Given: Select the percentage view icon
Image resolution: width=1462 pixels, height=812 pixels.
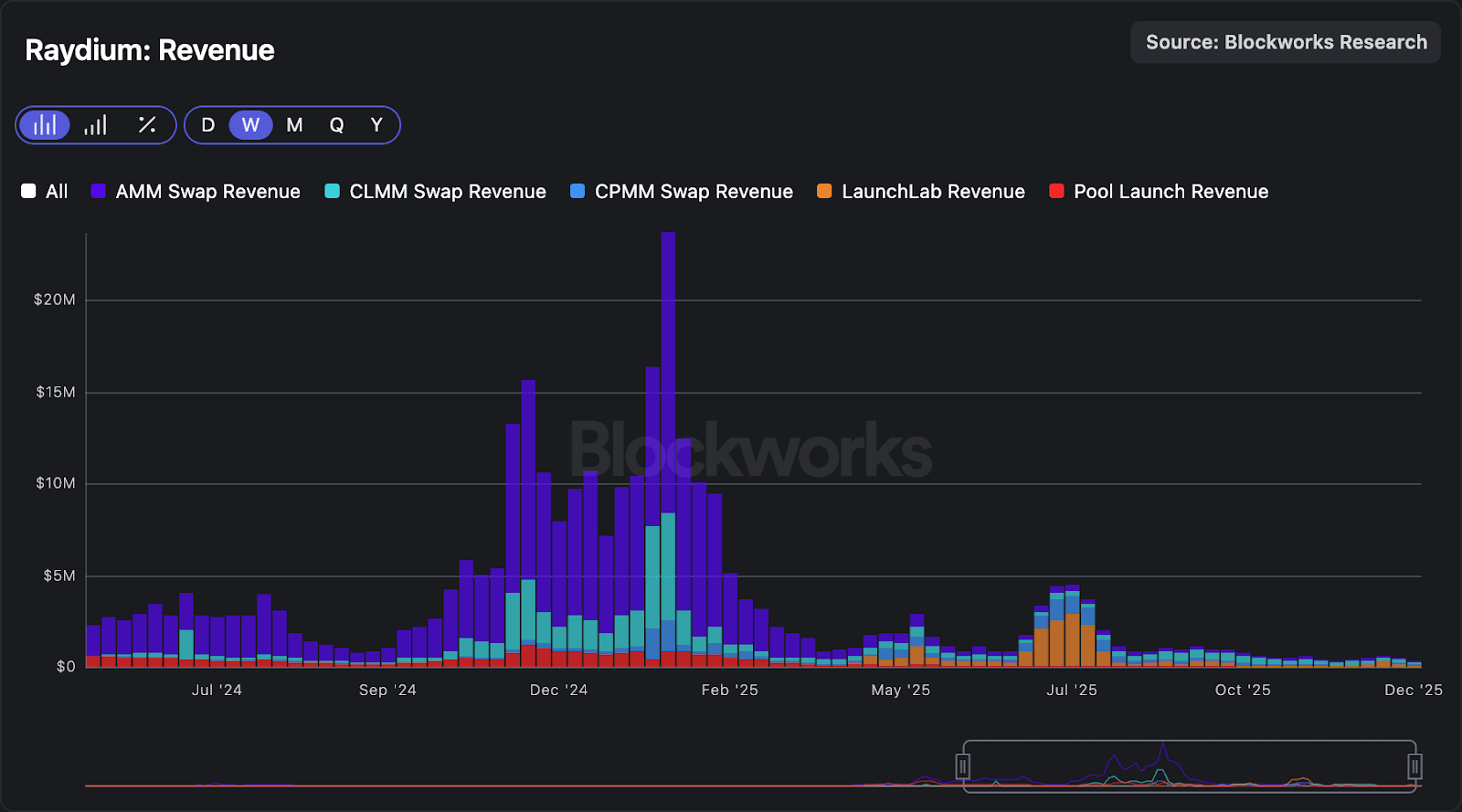Looking at the screenshot, I should pos(146,125).
